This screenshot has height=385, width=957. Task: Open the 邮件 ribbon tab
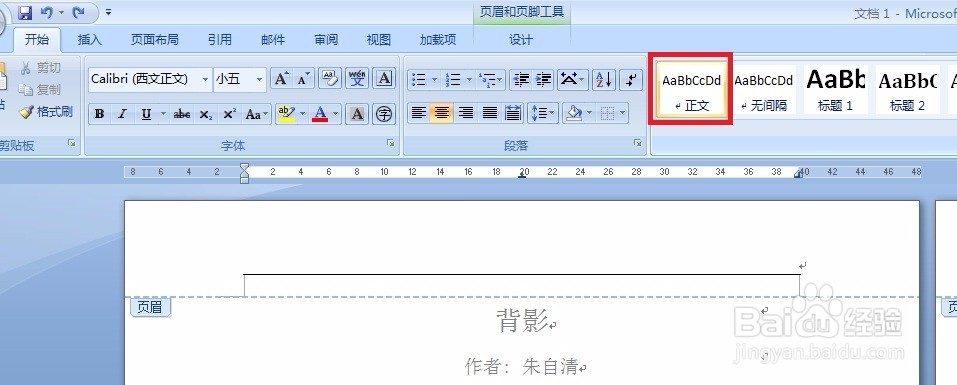click(x=273, y=40)
